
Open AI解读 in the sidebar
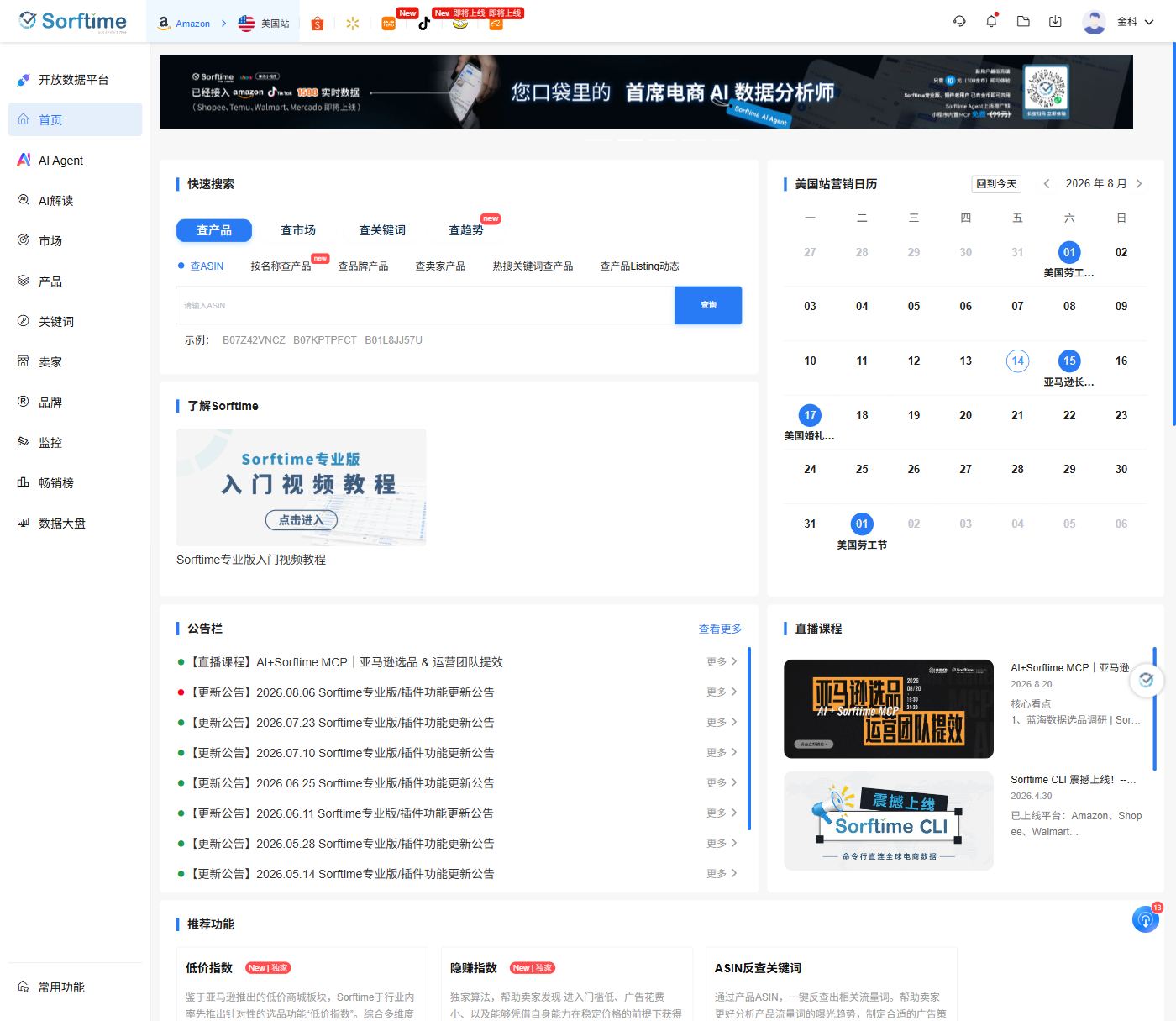coord(75,200)
